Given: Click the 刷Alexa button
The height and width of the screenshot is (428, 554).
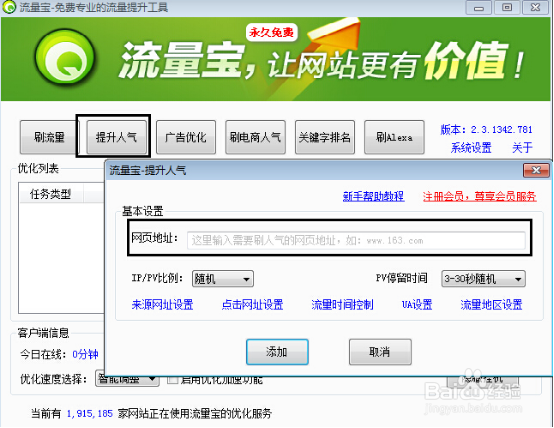Looking at the screenshot, I should [394, 137].
